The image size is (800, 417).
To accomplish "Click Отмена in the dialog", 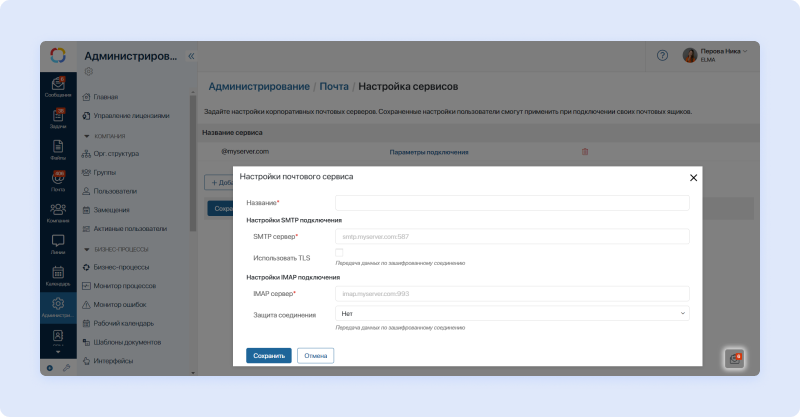I will (315, 356).
